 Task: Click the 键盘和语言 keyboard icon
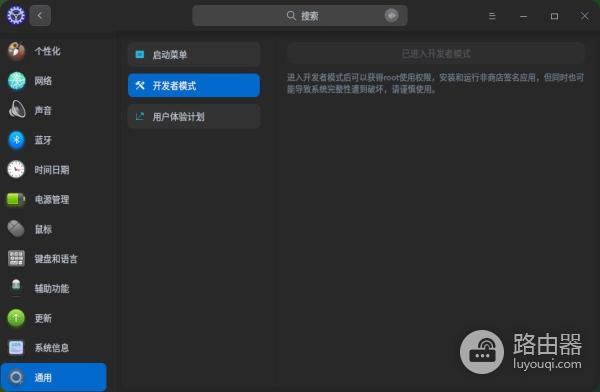tap(16, 258)
